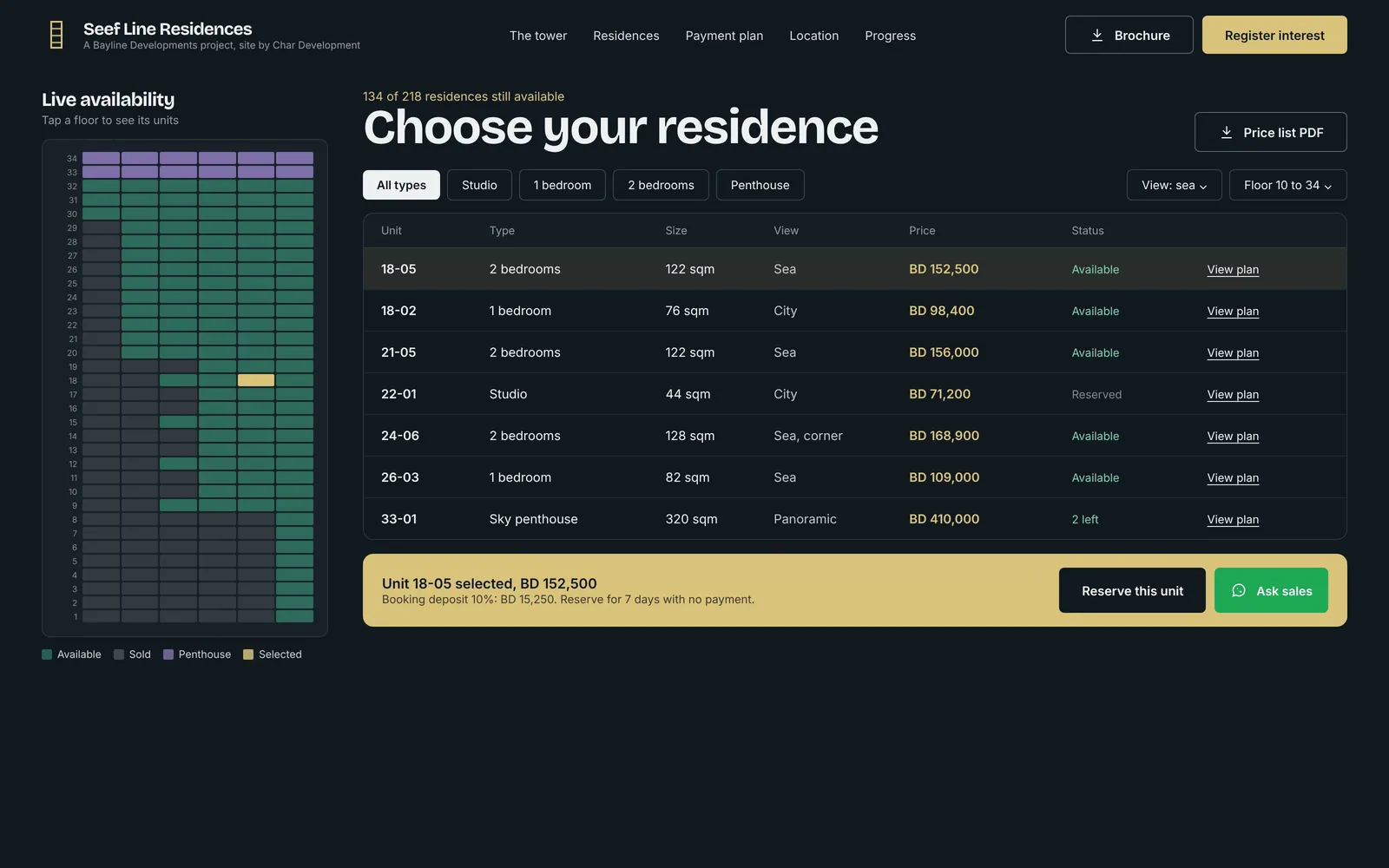View plan for unit 22-01
Image resolution: width=1389 pixels, height=868 pixels.
(1233, 394)
